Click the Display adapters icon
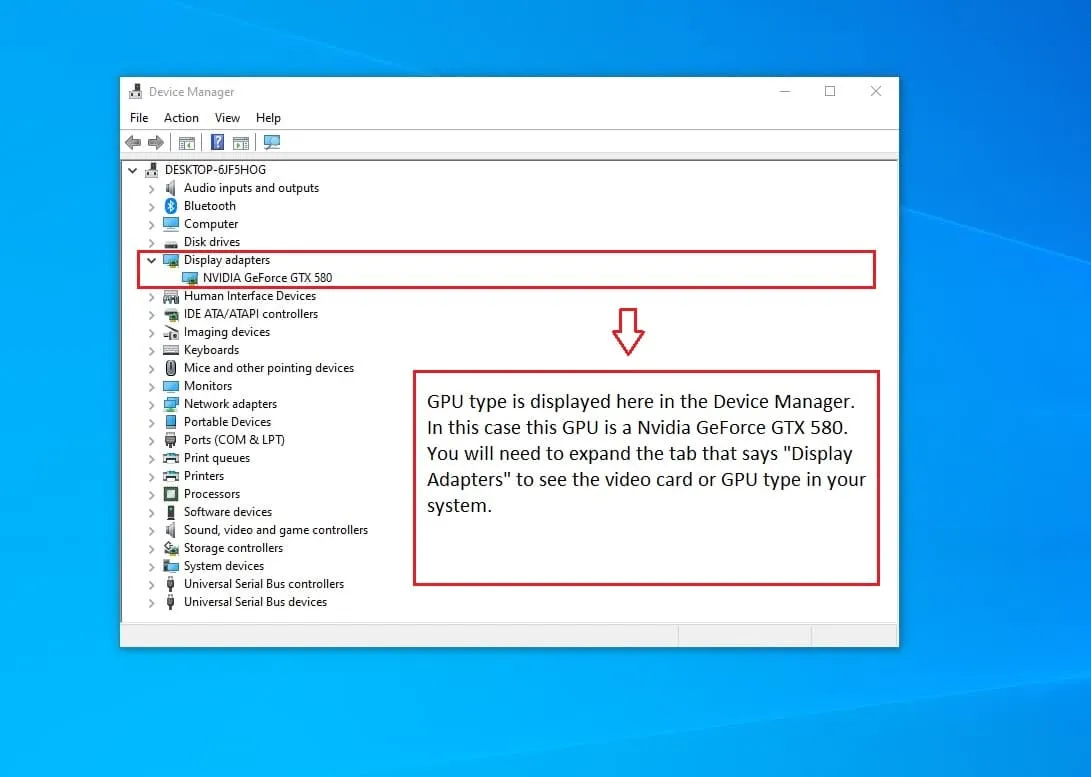This screenshot has width=1091, height=777. coord(170,260)
